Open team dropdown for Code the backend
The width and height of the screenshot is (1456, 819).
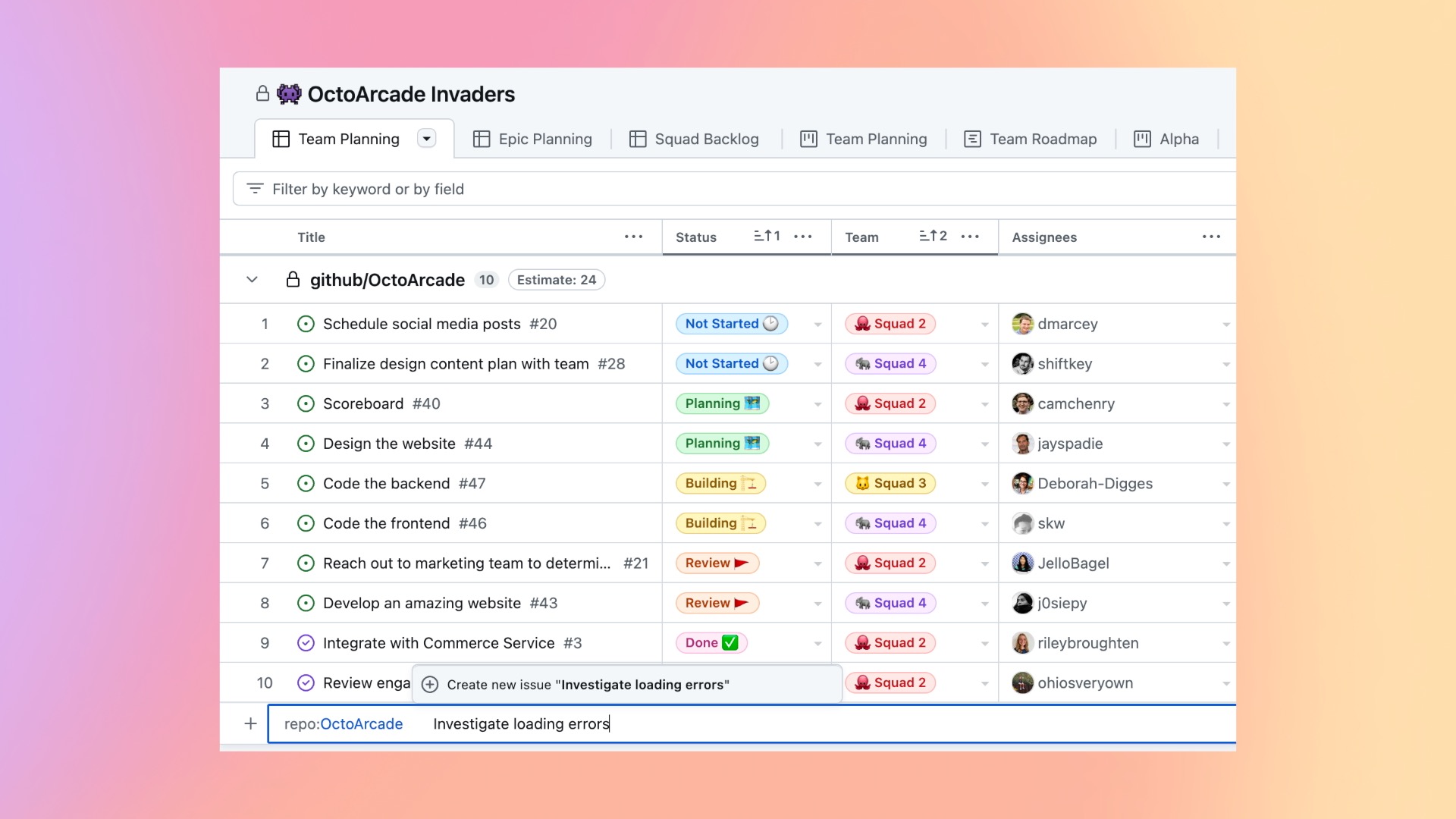click(984, 484)
